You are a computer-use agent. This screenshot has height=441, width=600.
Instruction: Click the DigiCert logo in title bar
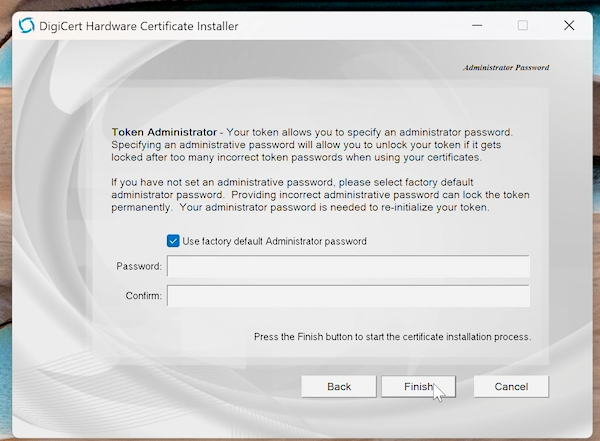[x=27, y=25]
